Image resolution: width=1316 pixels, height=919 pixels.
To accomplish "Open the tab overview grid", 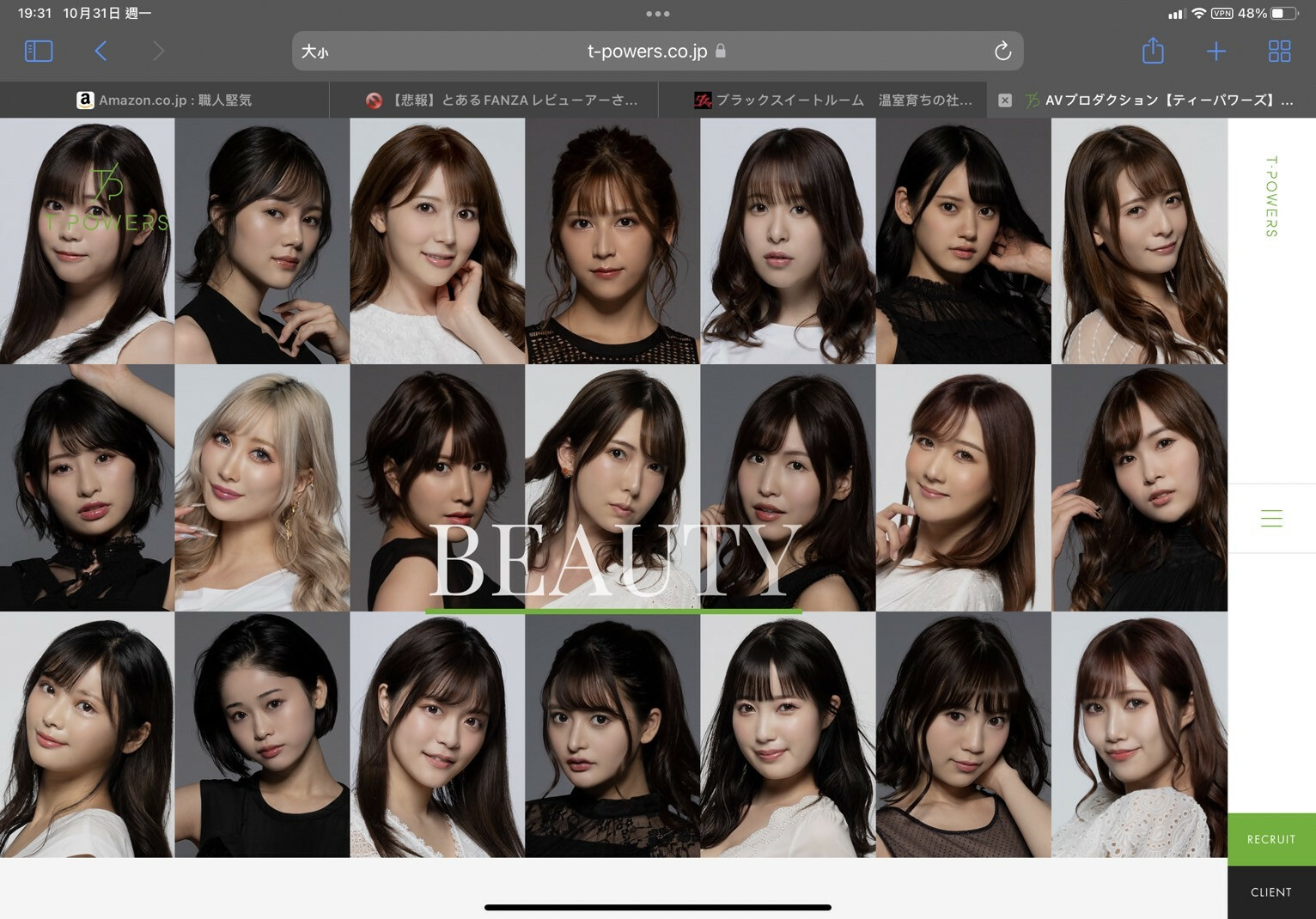I will click(1279, 52).
